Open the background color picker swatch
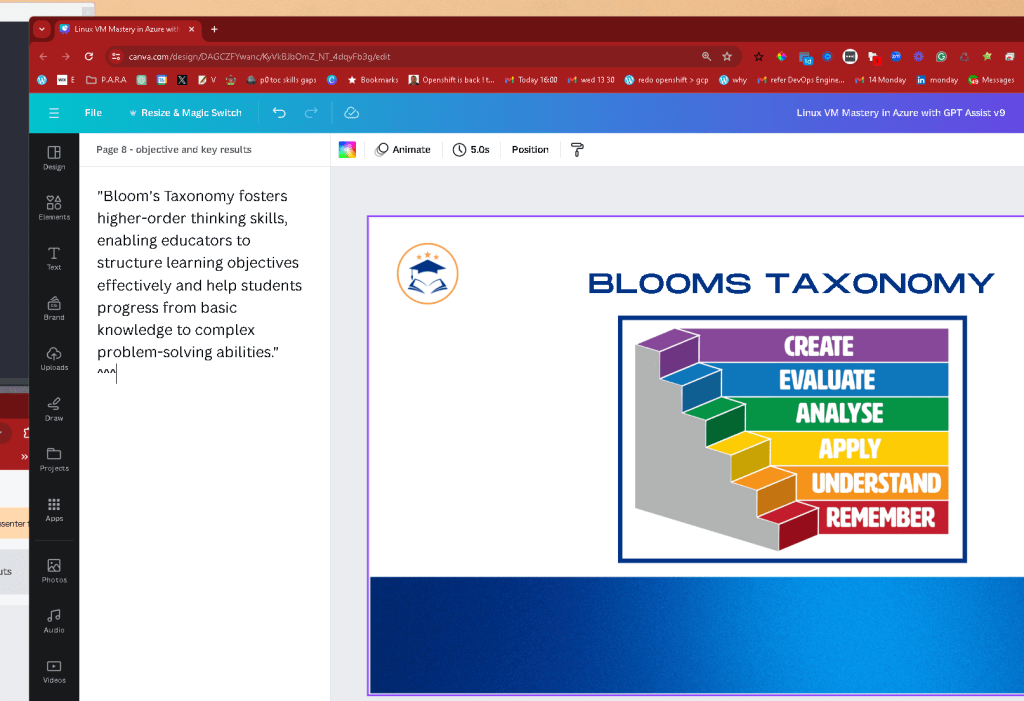Image resolution: width=1024 pixels, height=701 pixels. point(347,150)
